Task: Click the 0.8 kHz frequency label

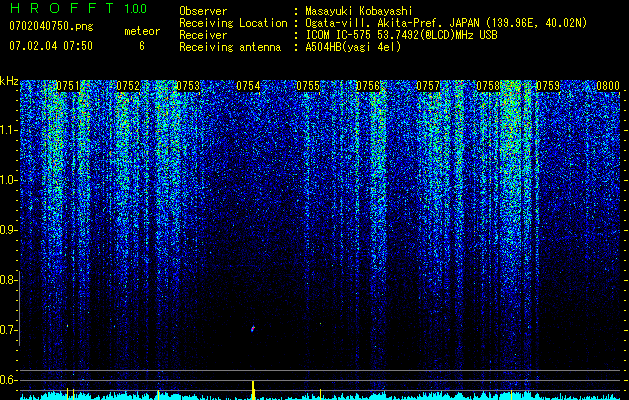Action: (x=8, y=280)
